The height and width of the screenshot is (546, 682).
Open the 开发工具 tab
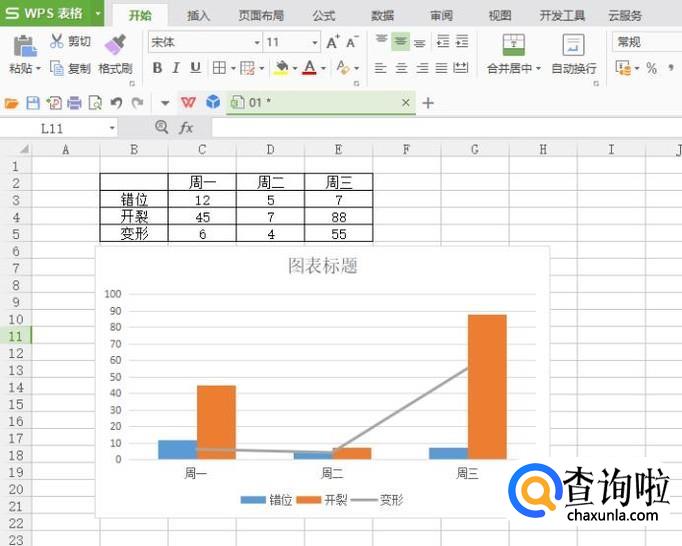pyautogui.click(x=562, y=16)
